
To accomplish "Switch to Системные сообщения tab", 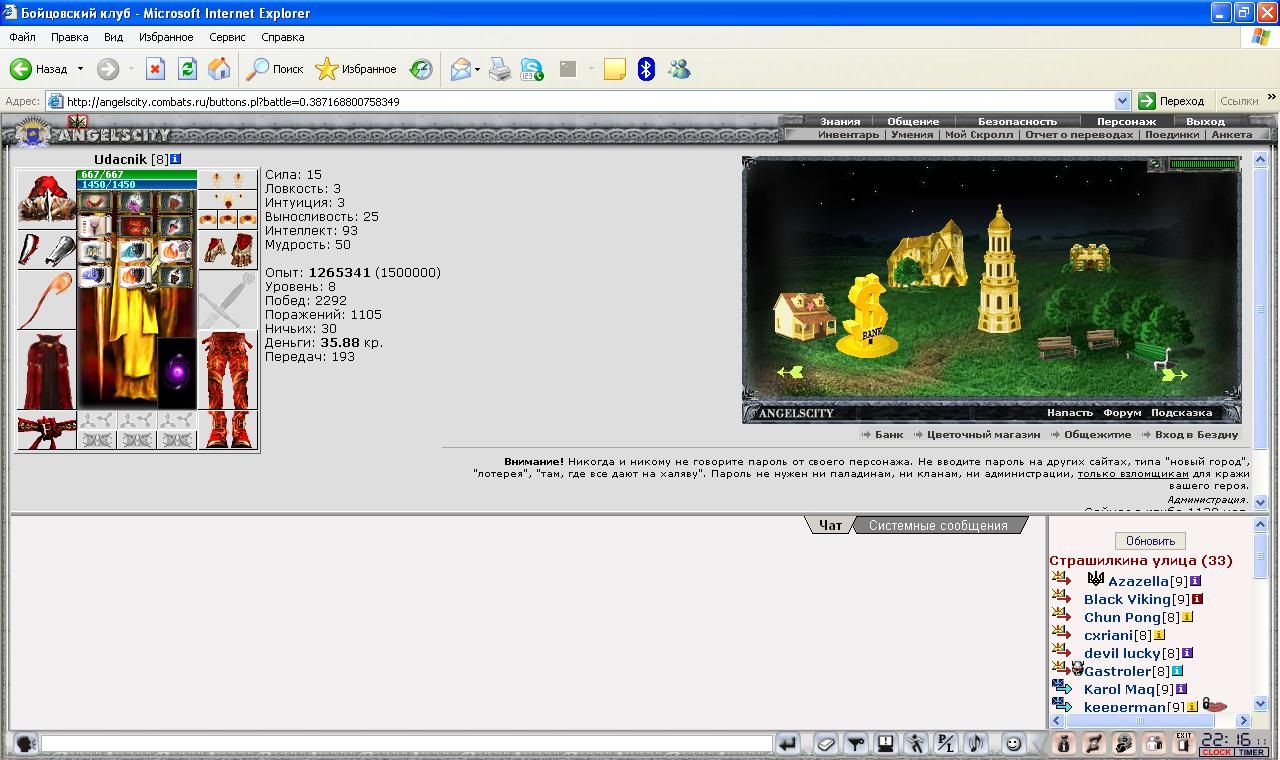I will click(938, 525).
